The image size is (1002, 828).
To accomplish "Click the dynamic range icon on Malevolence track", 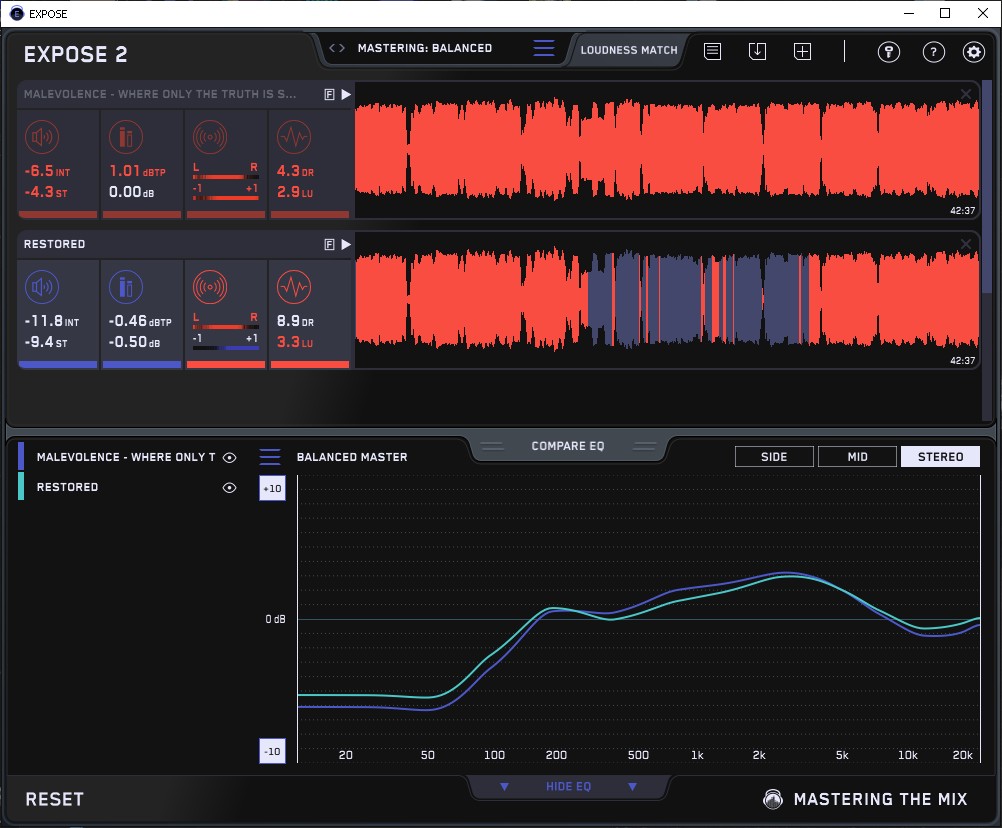I will (294, 137).
